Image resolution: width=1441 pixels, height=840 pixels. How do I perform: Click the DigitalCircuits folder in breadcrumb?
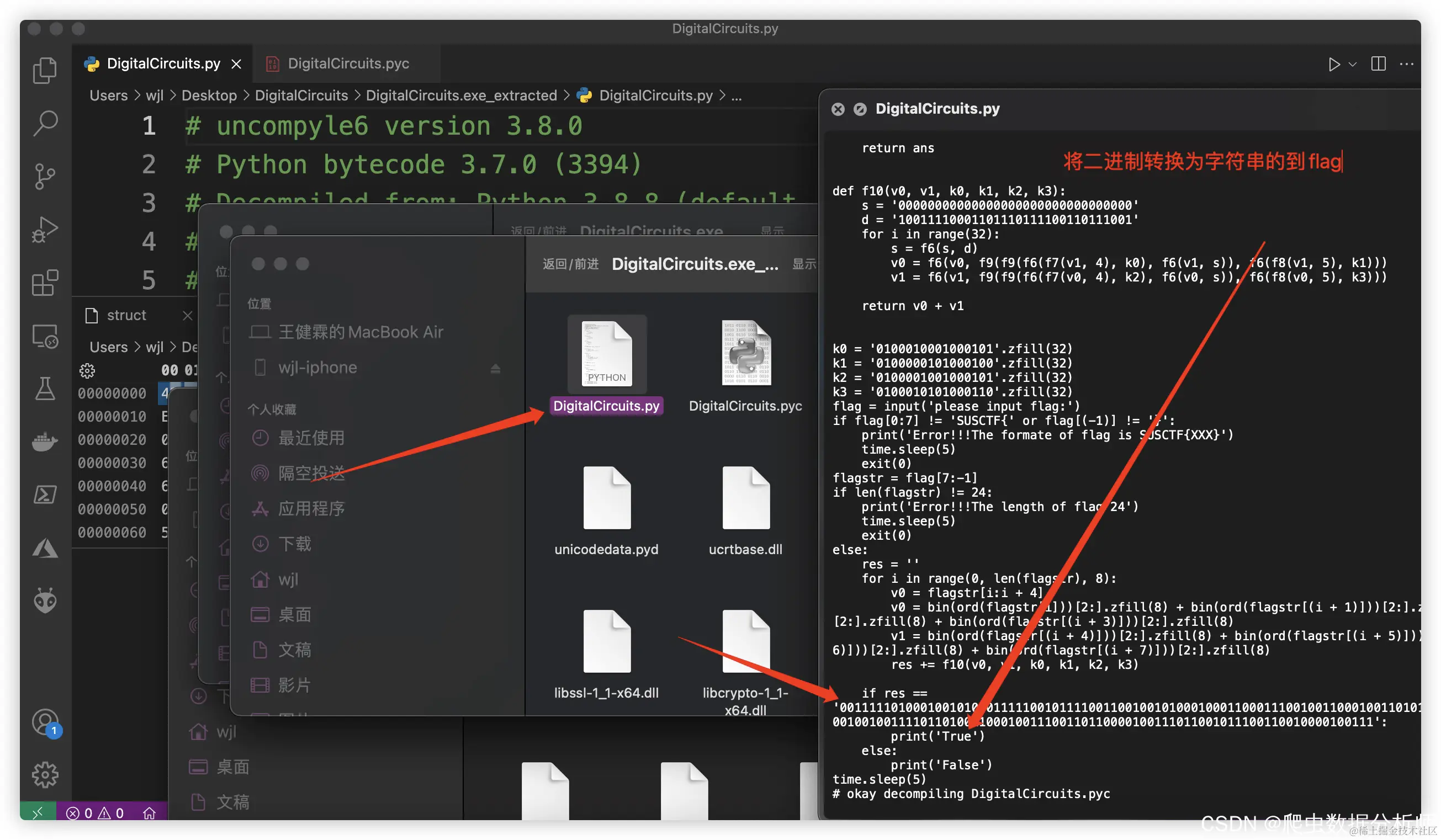coord(301,95)
